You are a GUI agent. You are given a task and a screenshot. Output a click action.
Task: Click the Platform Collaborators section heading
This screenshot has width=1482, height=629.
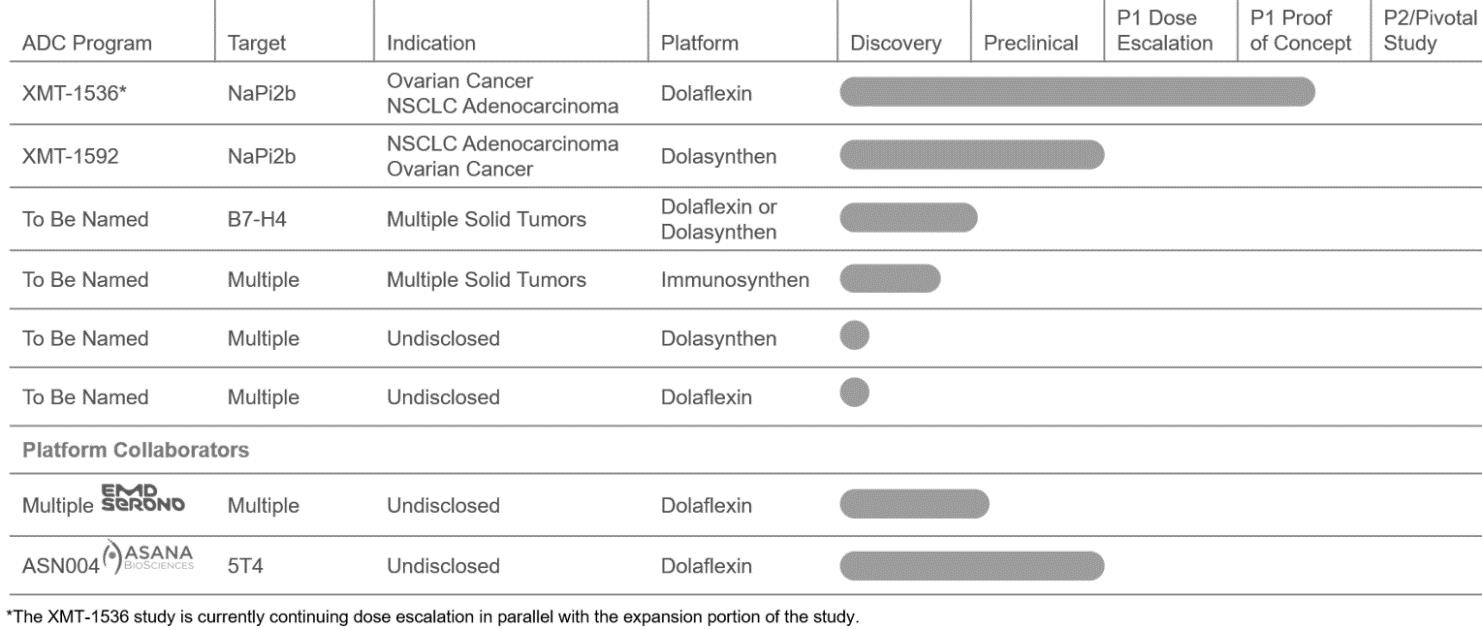point(135,451)
